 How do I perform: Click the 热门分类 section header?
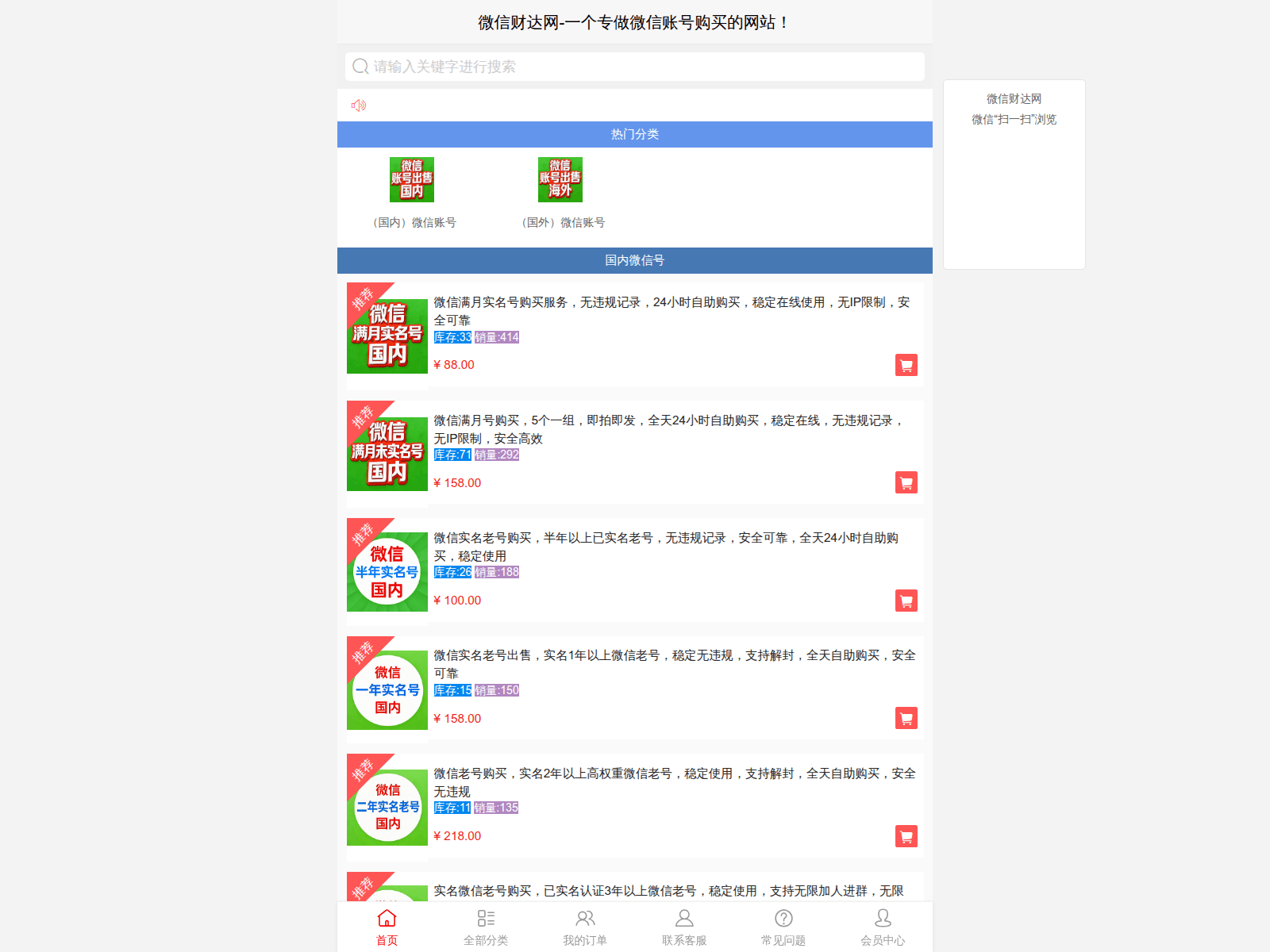(635, 134)
